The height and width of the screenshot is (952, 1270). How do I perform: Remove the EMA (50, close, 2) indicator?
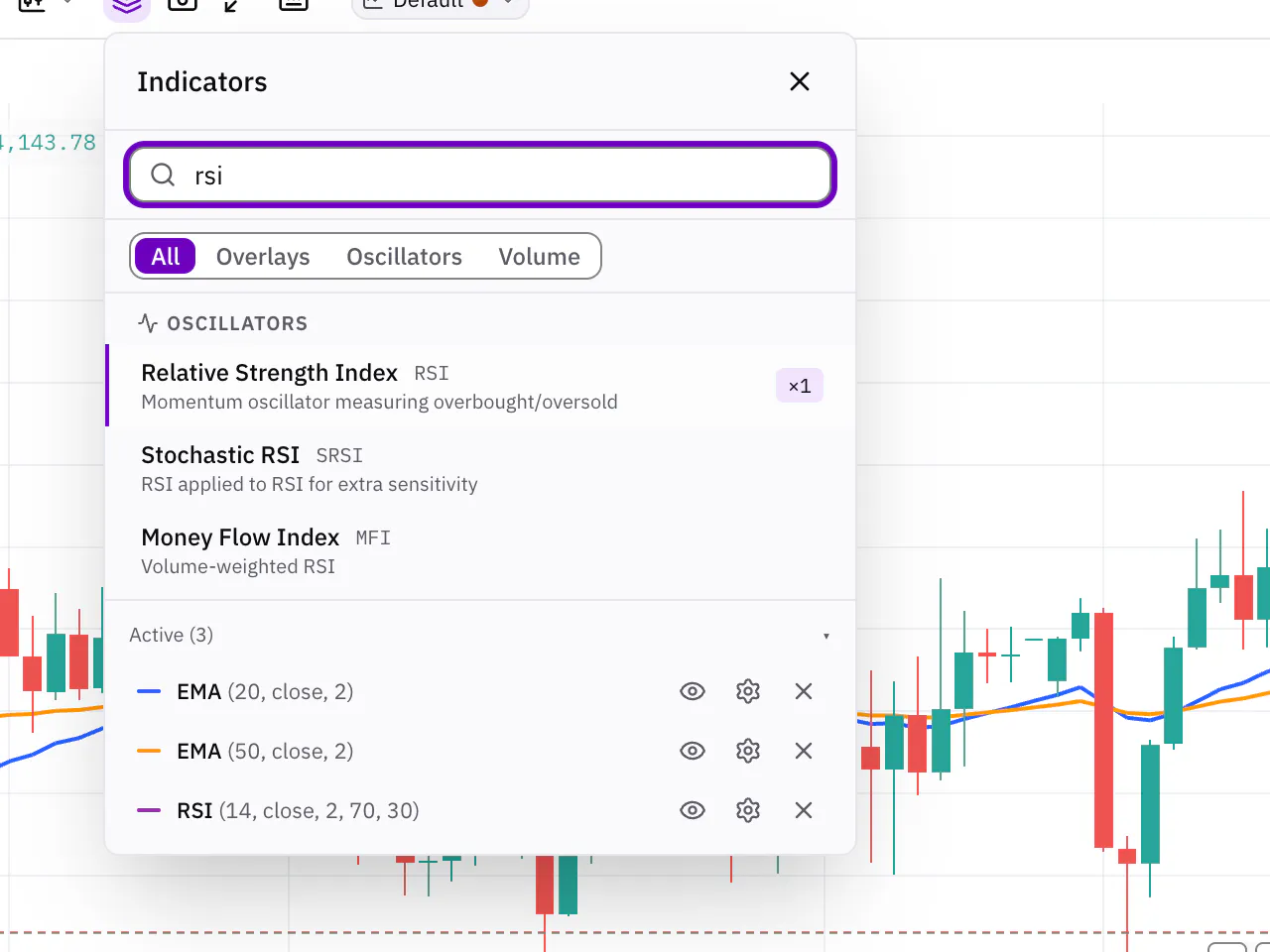(804, 751)
